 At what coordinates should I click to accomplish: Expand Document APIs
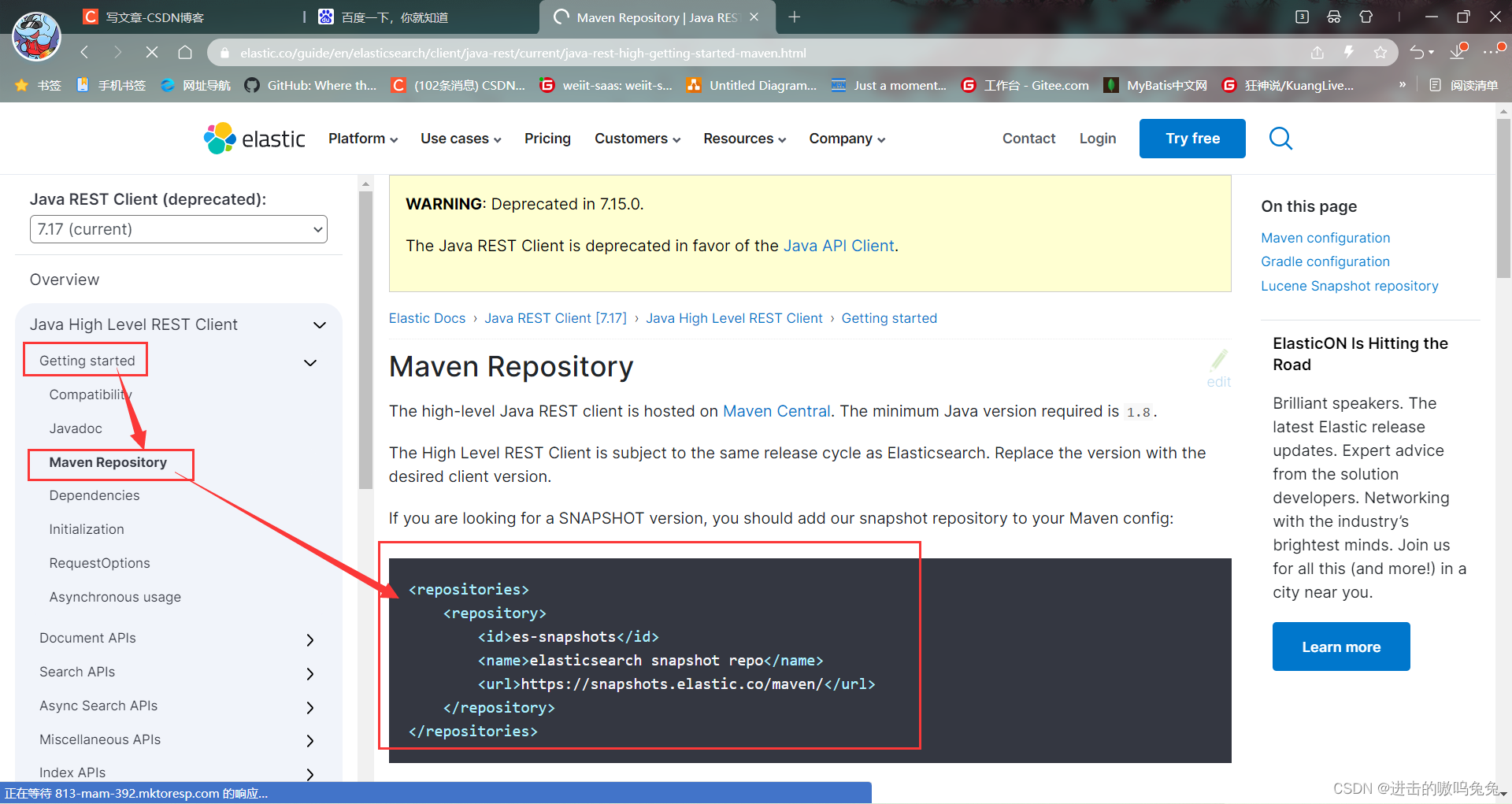309,639
